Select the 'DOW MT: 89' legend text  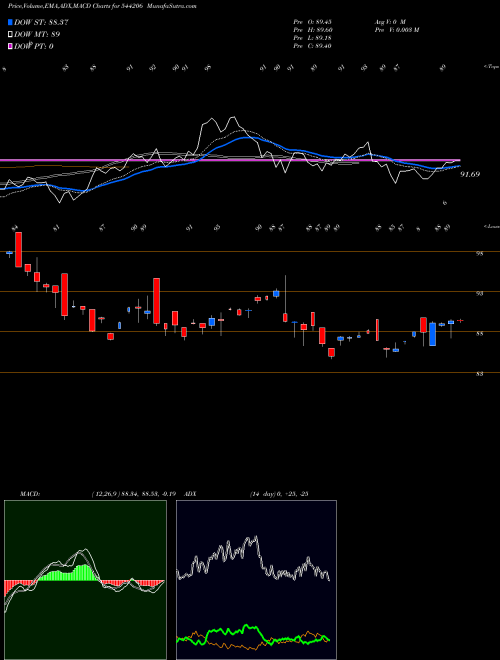pyautogui.click(x=35, y=35)
